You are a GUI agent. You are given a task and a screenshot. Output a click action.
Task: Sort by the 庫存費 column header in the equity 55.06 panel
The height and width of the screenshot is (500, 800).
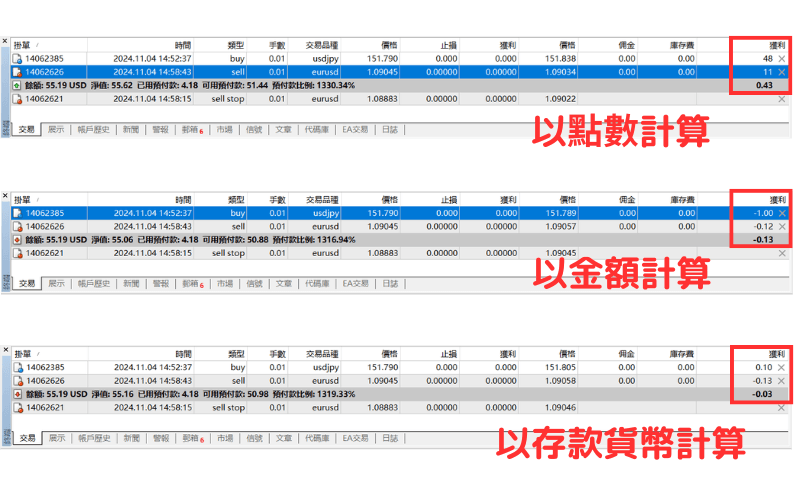[x=667, y=200]
